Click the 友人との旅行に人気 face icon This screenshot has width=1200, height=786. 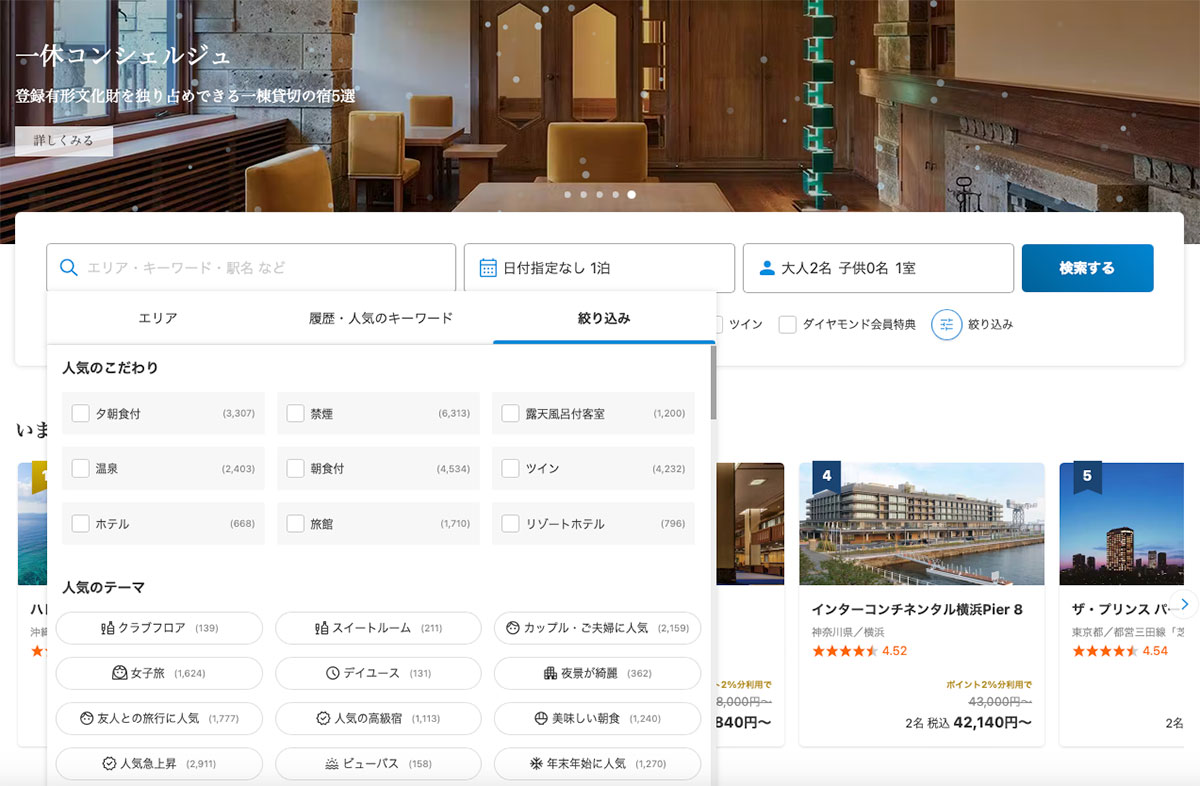(86, 718)
